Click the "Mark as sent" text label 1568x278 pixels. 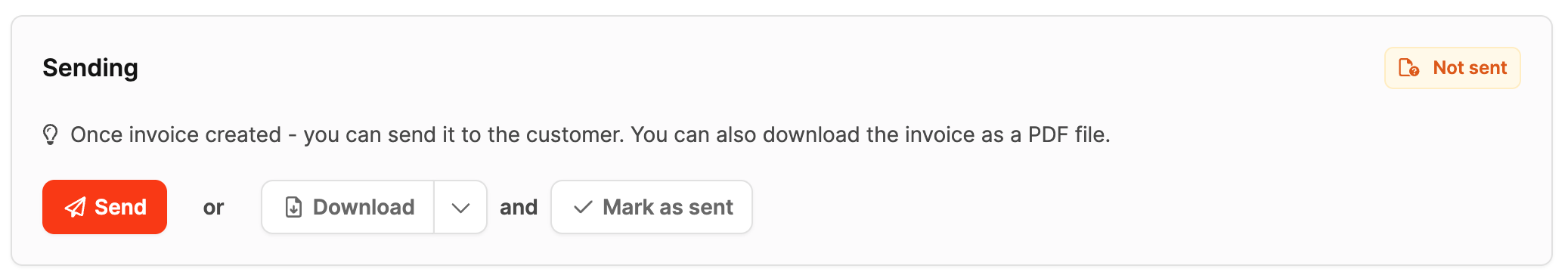[x=668, y=207]
